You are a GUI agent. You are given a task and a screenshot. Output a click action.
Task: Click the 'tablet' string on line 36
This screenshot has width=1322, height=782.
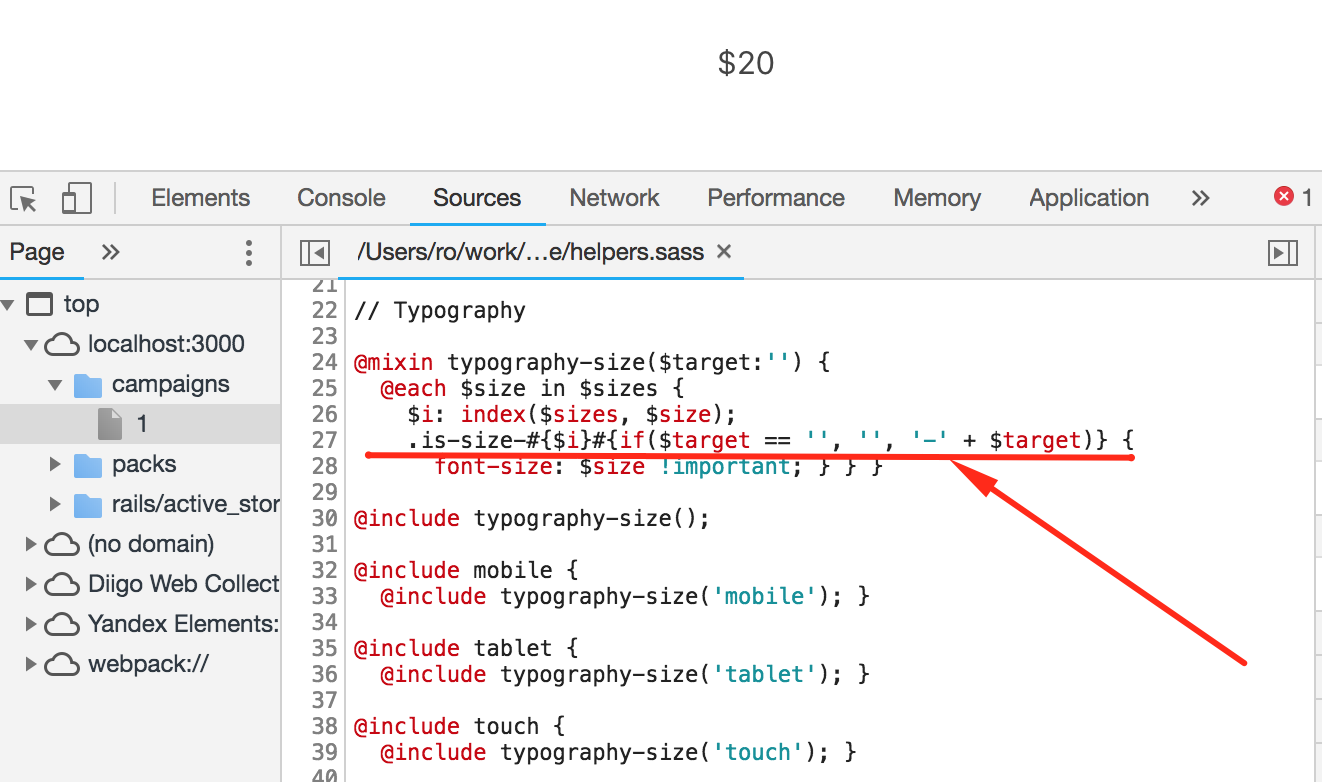765,674
